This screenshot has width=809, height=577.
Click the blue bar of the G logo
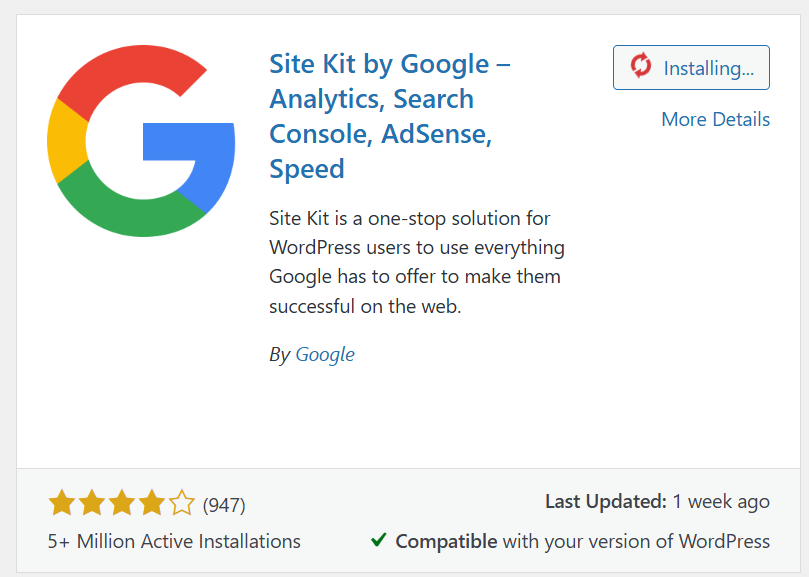click(190, 142)
